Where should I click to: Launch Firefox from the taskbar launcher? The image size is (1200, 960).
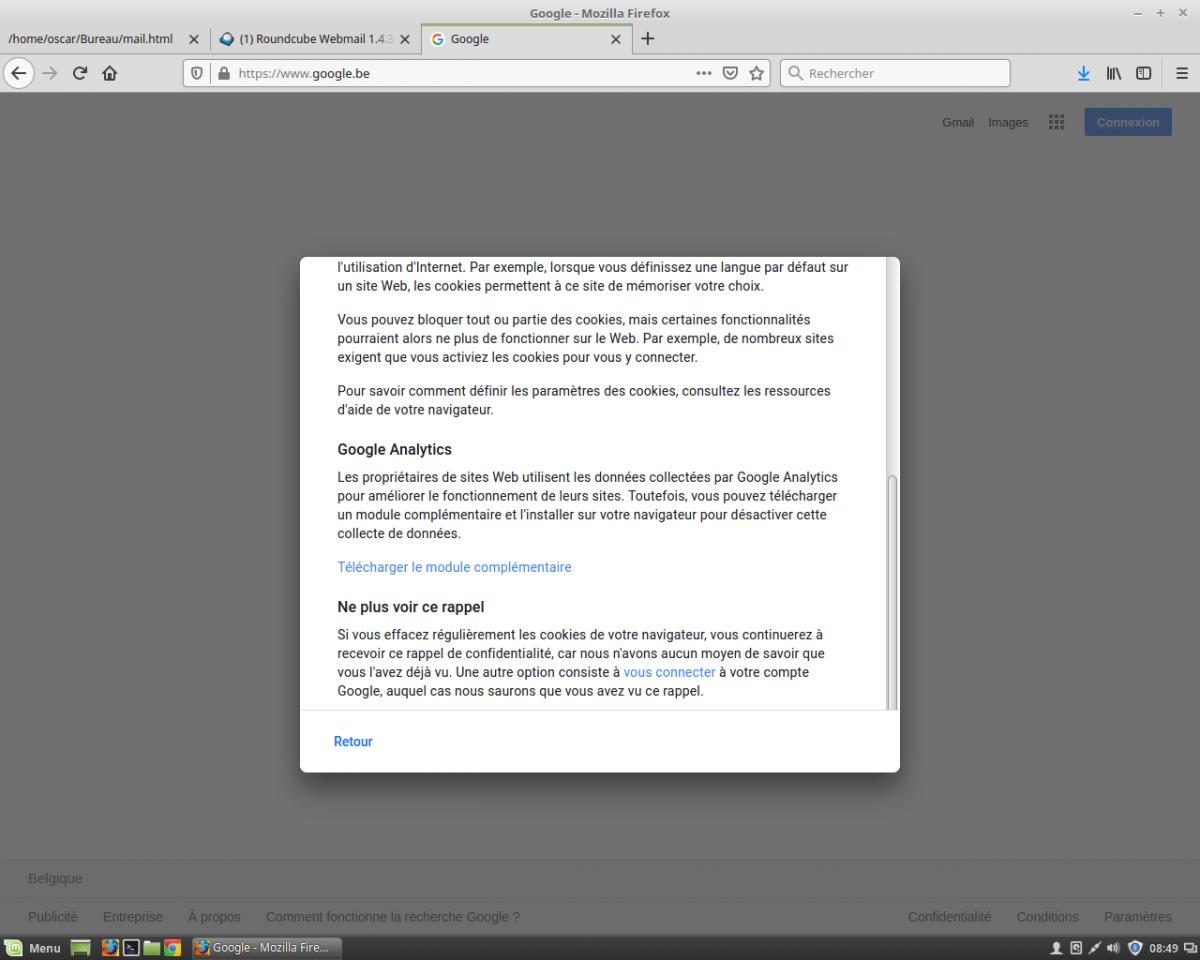110,948
